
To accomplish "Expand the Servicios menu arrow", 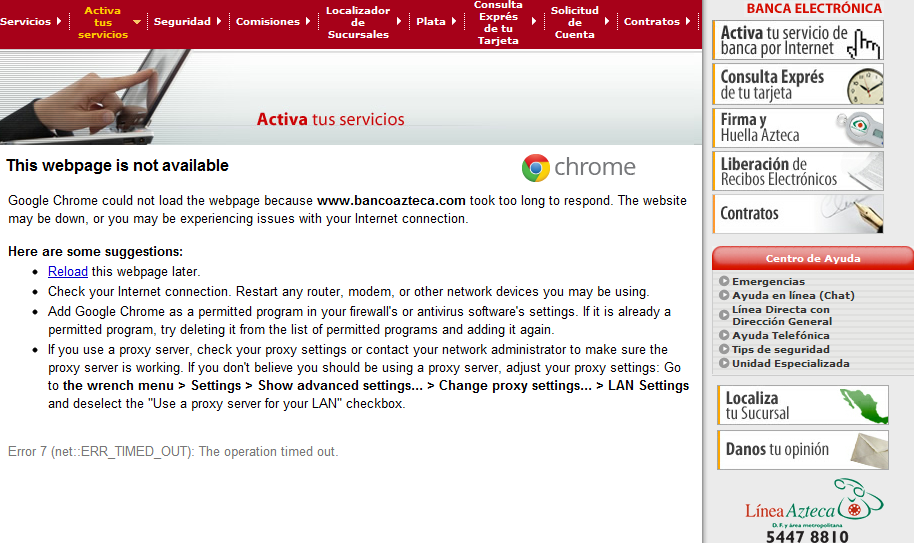I will [59, 21].
